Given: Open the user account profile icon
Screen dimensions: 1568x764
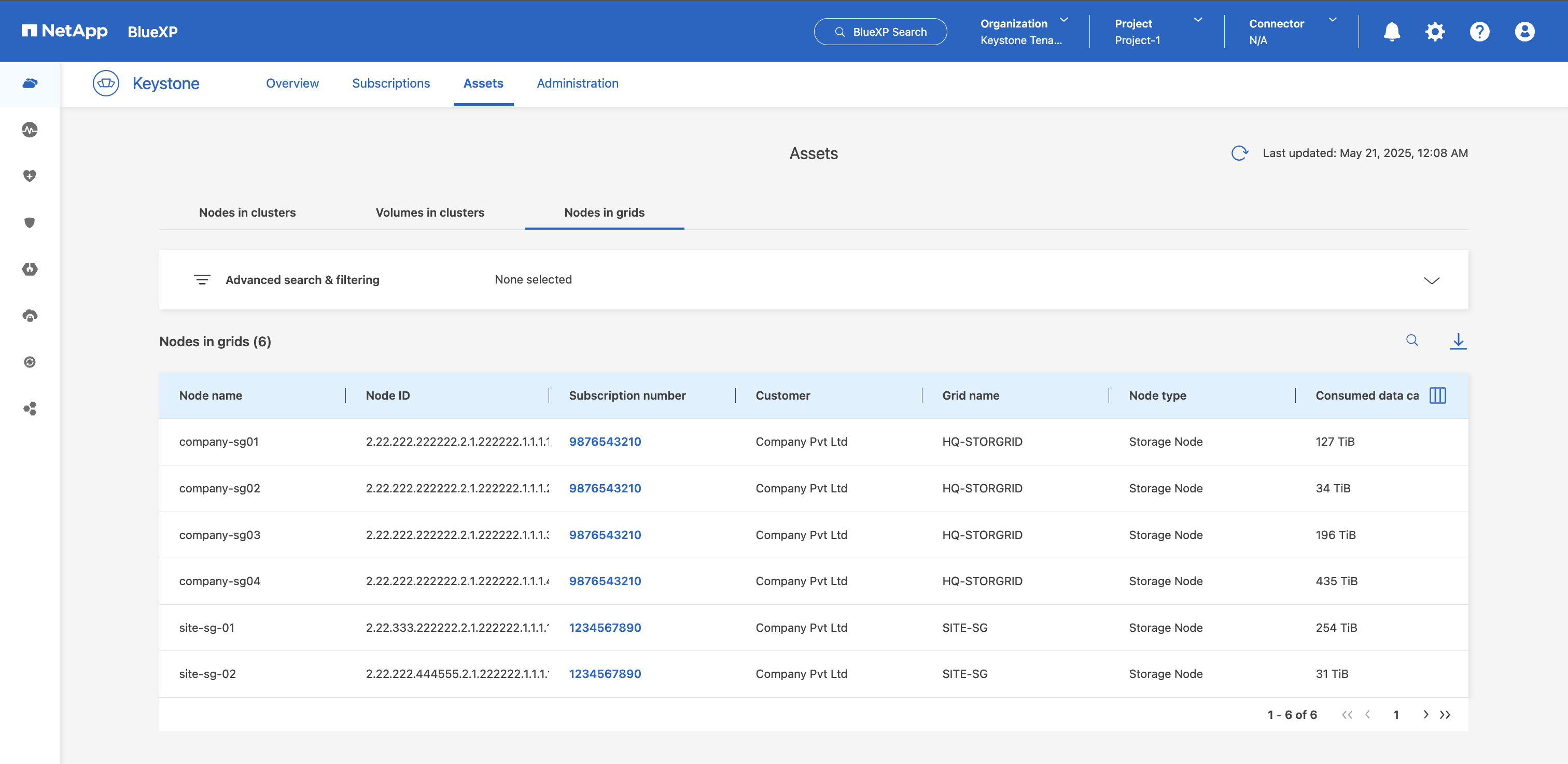Looking at the screenshot, I should point(1524,32).
